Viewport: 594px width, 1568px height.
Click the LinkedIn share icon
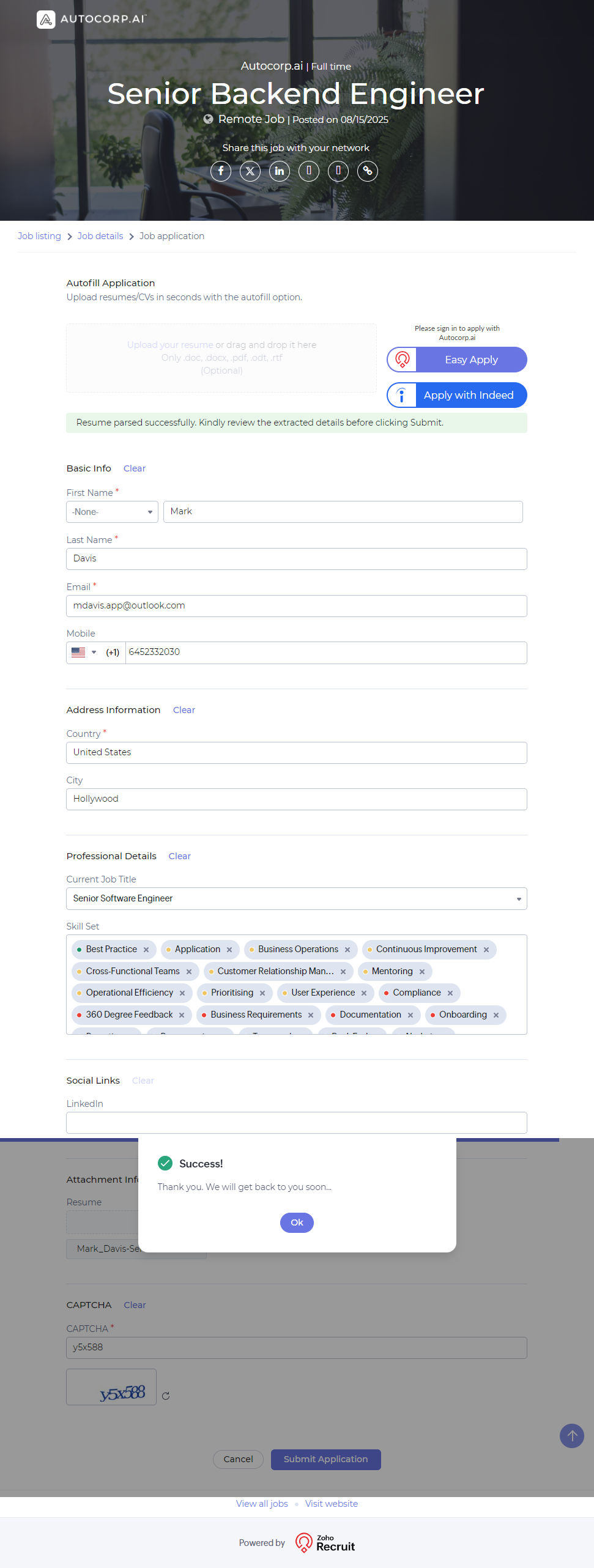(280, 171)
